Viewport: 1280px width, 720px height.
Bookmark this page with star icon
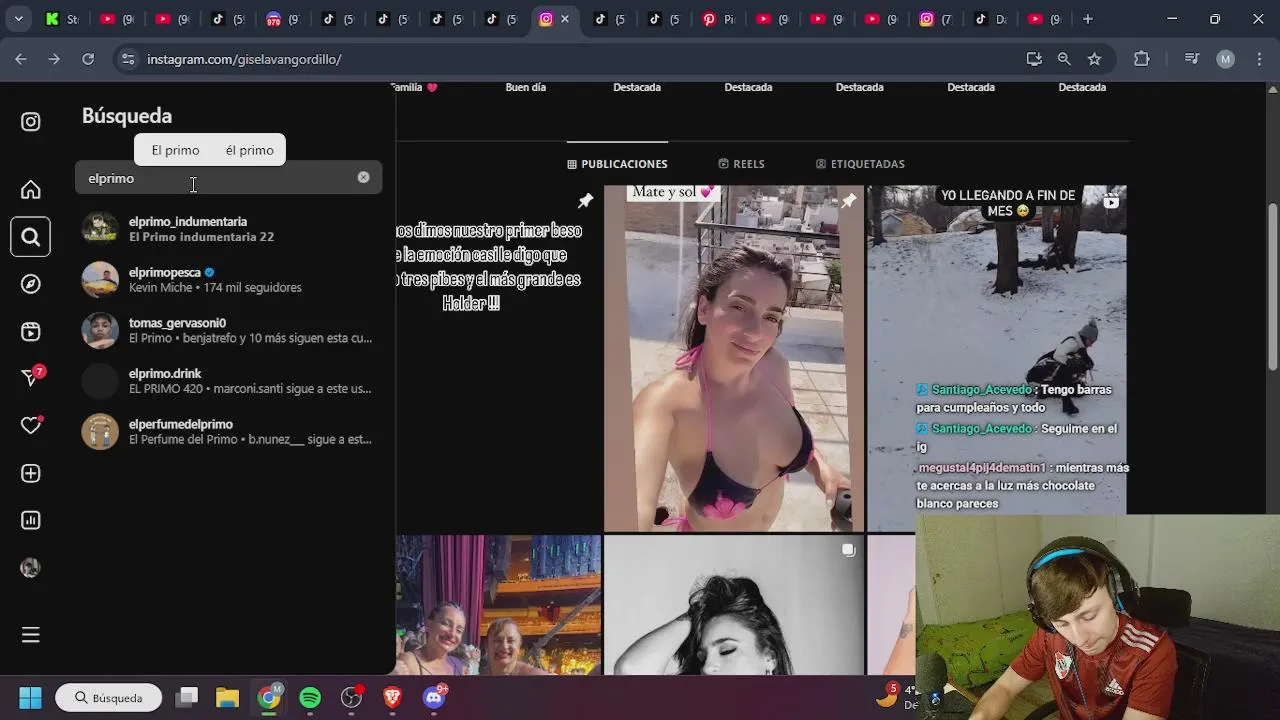1094,59
